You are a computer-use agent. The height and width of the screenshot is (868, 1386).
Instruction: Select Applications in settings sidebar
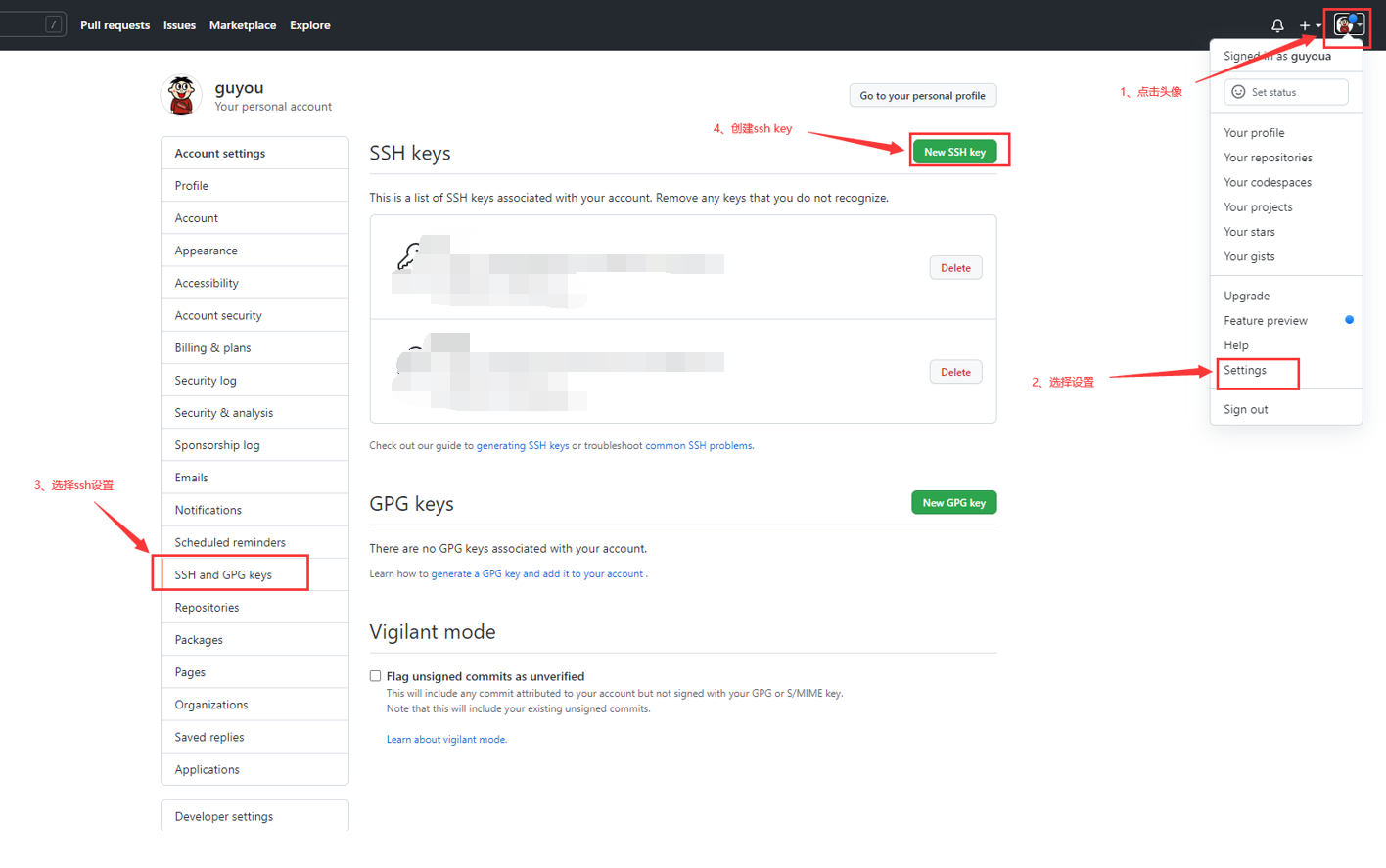click(254, 768)
